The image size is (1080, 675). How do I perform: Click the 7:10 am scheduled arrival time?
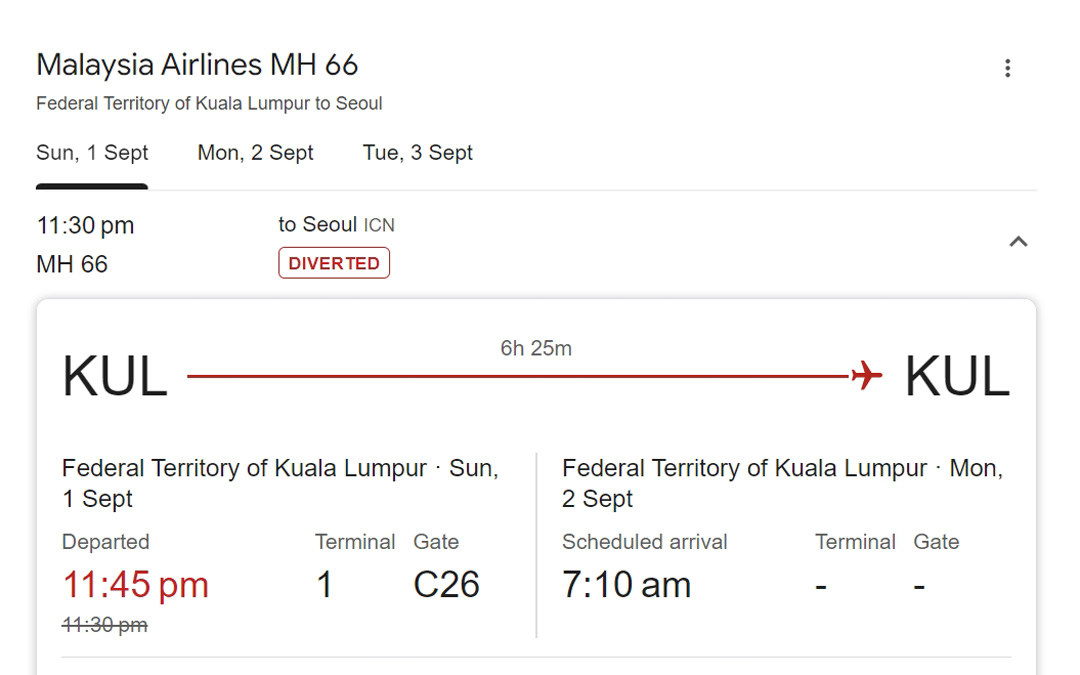pyautogui.click(x=626, y=585)
